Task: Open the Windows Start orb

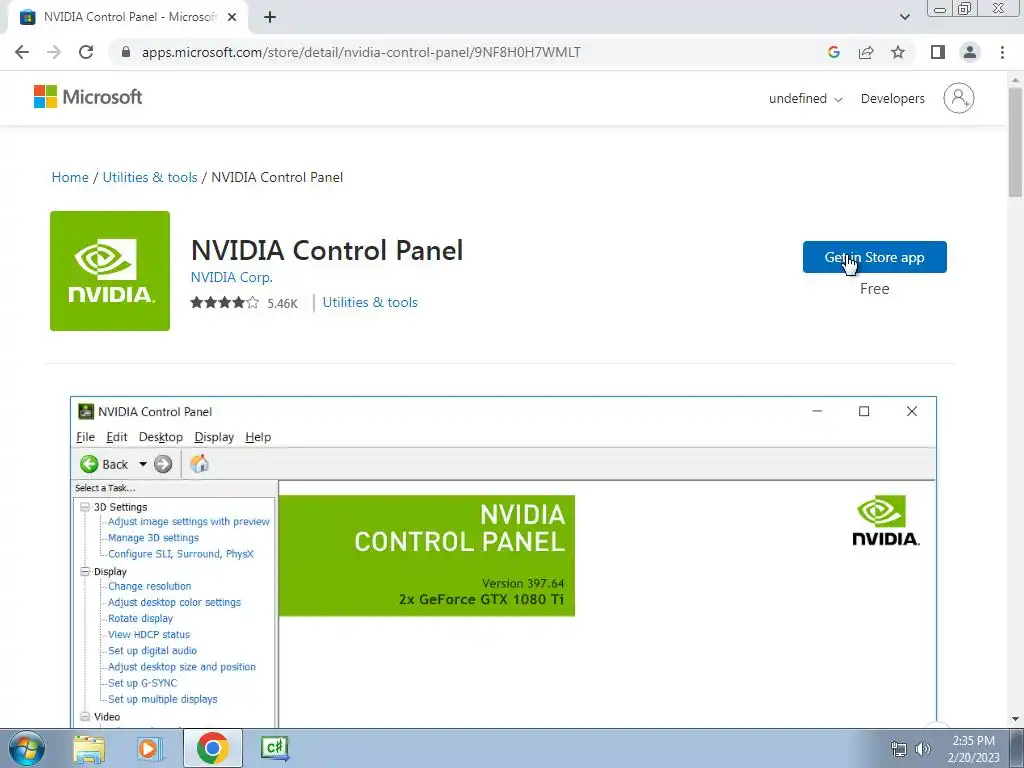Action: [27, 748]
